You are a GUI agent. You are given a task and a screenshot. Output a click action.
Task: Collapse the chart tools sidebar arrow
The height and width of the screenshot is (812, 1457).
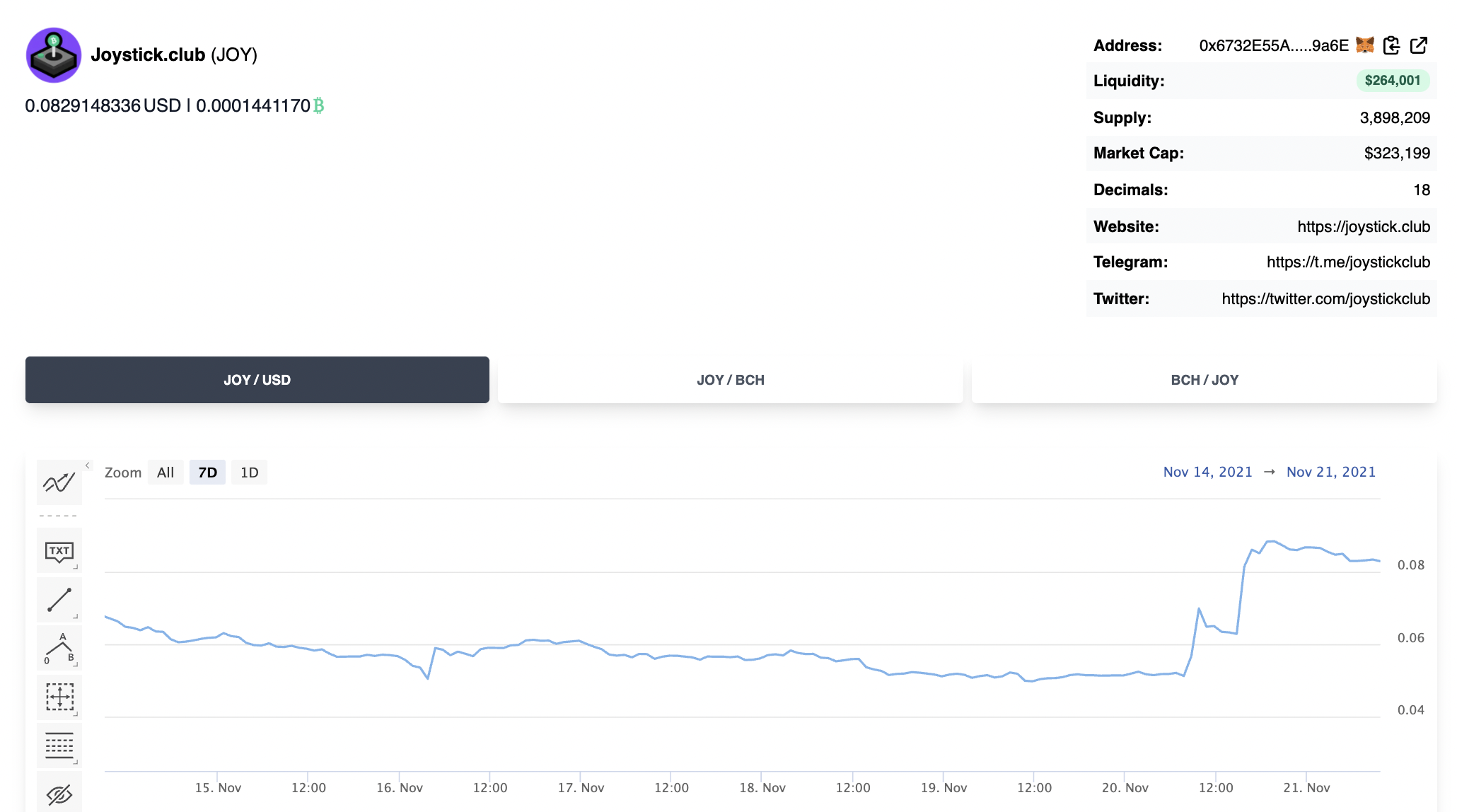pos(88,465)
